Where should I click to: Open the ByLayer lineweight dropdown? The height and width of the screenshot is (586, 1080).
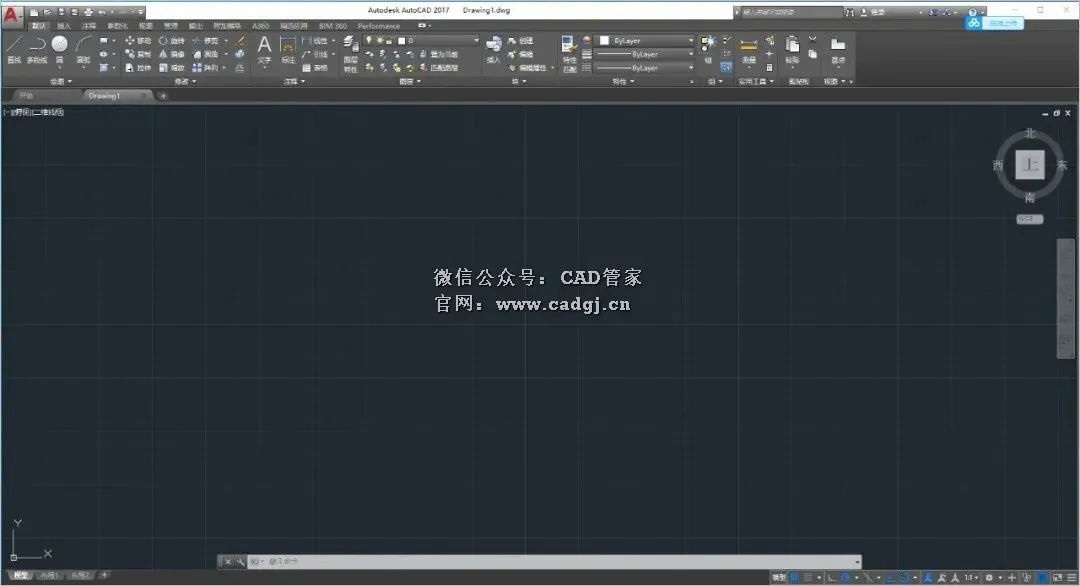click(645, 54)
